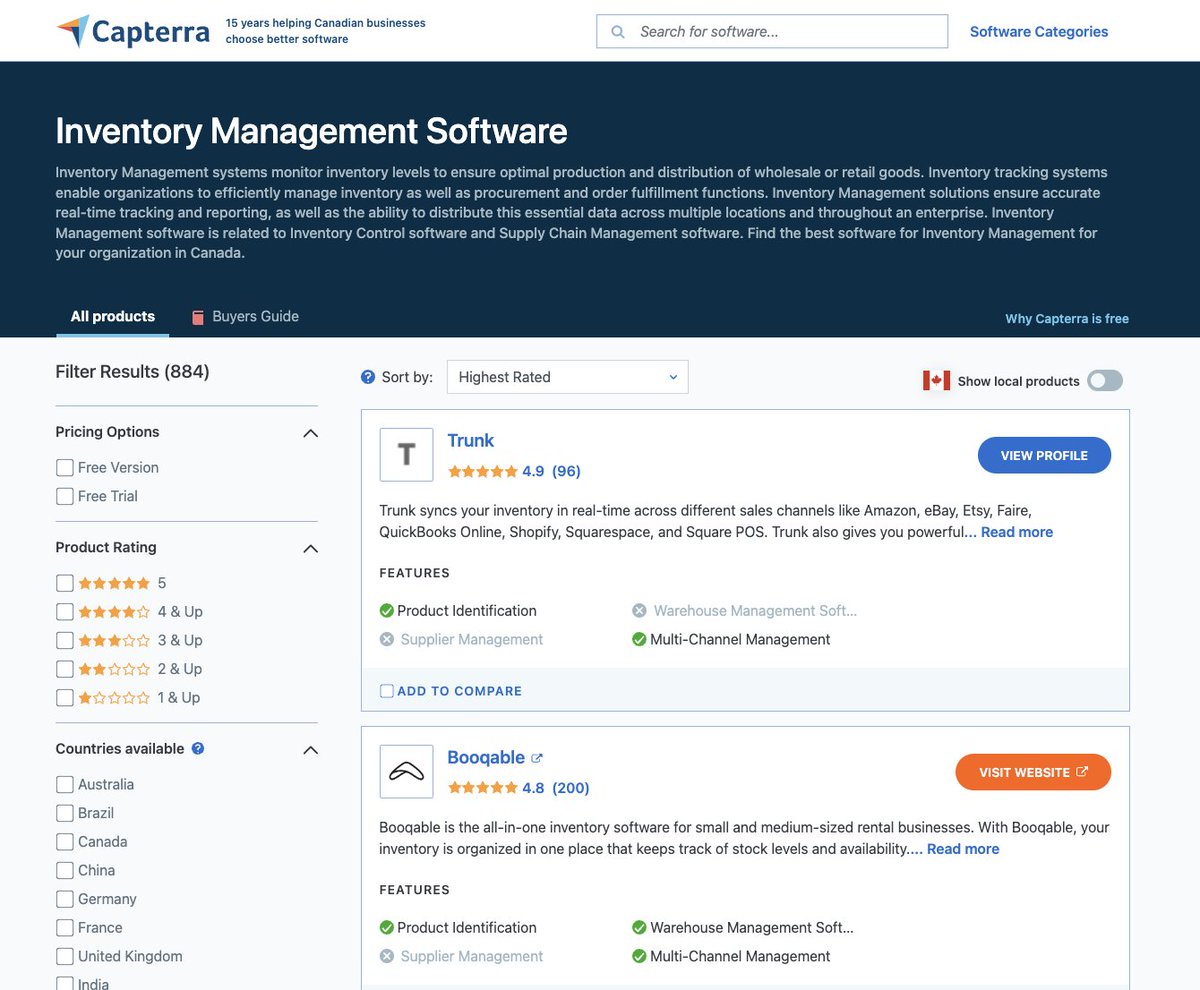The height and width of the screenshot is (990, 1200).
Task: Open the Trunk product title link
Action: [471, 440]
